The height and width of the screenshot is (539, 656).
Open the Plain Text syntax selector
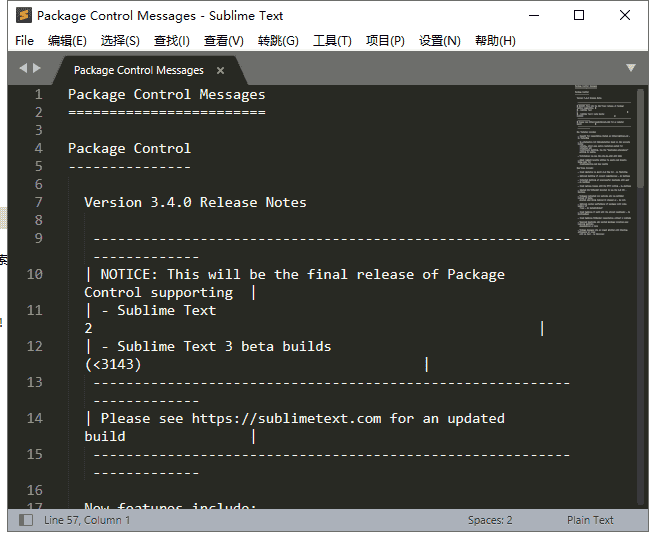(x=590, y=520)
